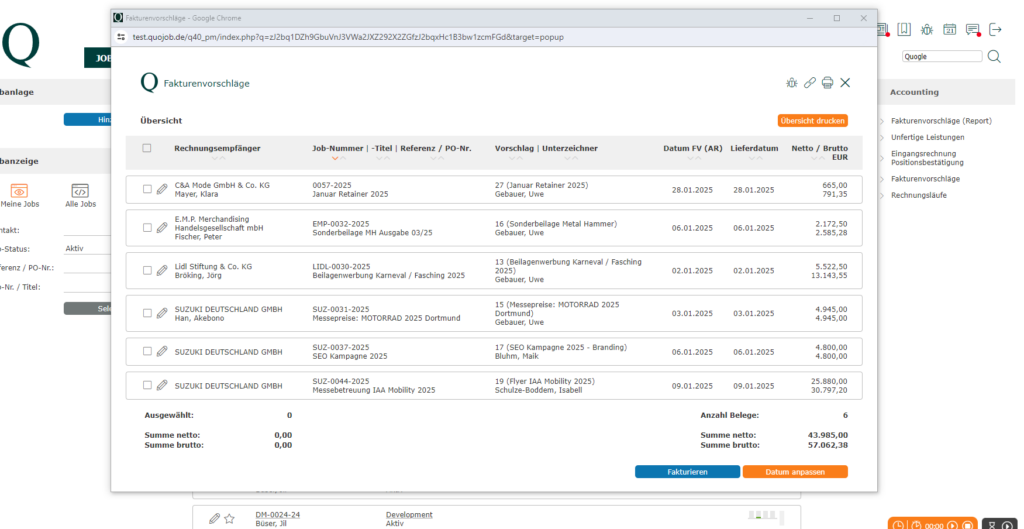Print using the printer icon in popup header
The image size is (1024, 529).
pyautogui.click(x=827, y=82)
